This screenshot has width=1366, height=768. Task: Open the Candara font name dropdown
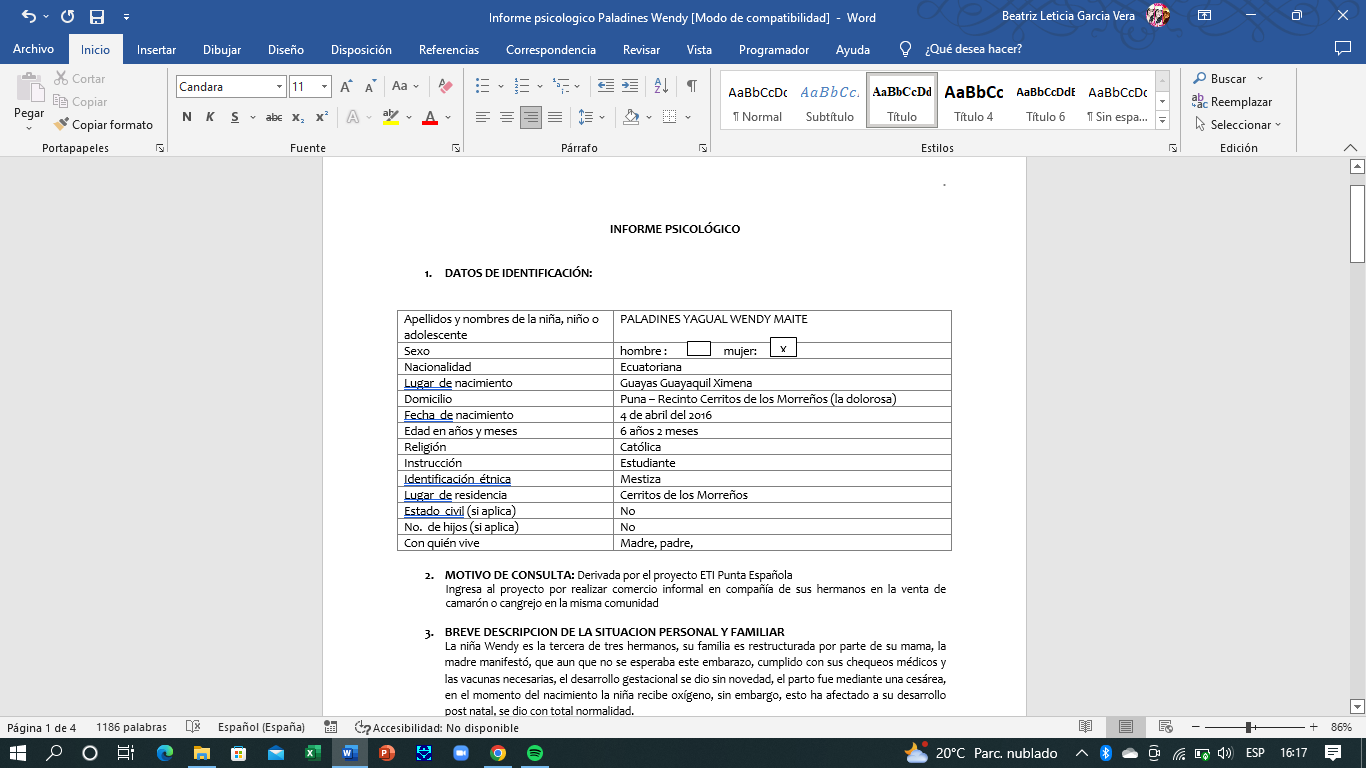[280, 87]
